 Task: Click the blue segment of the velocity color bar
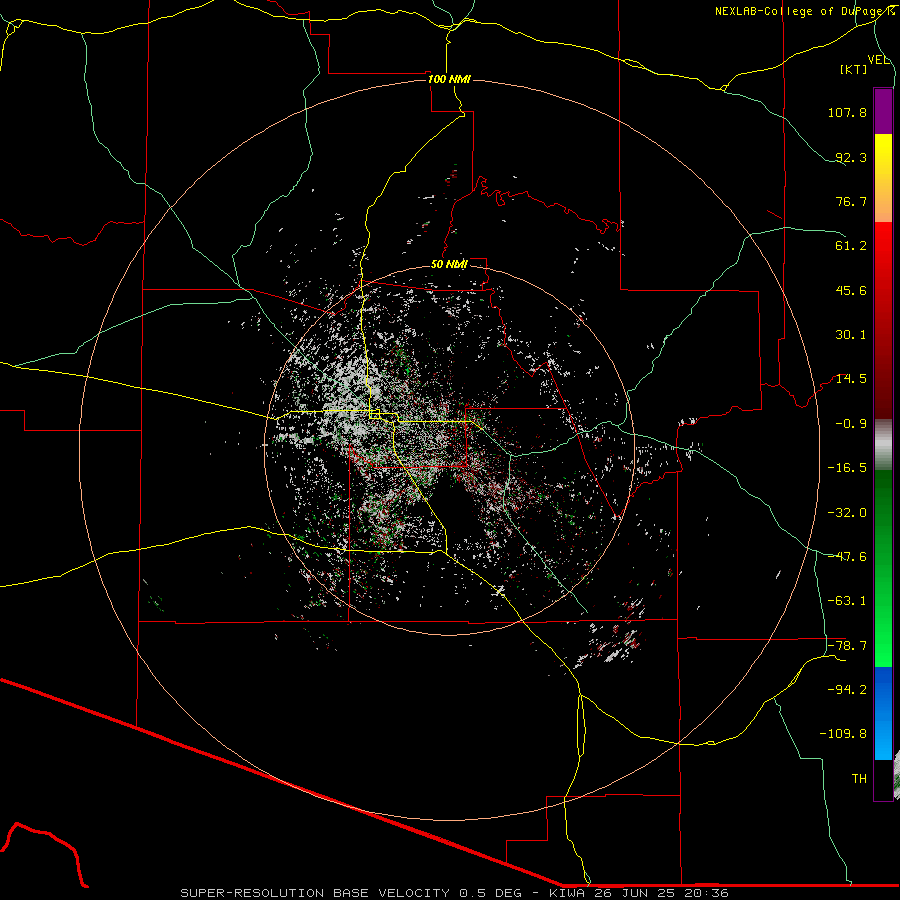[883, 713]
